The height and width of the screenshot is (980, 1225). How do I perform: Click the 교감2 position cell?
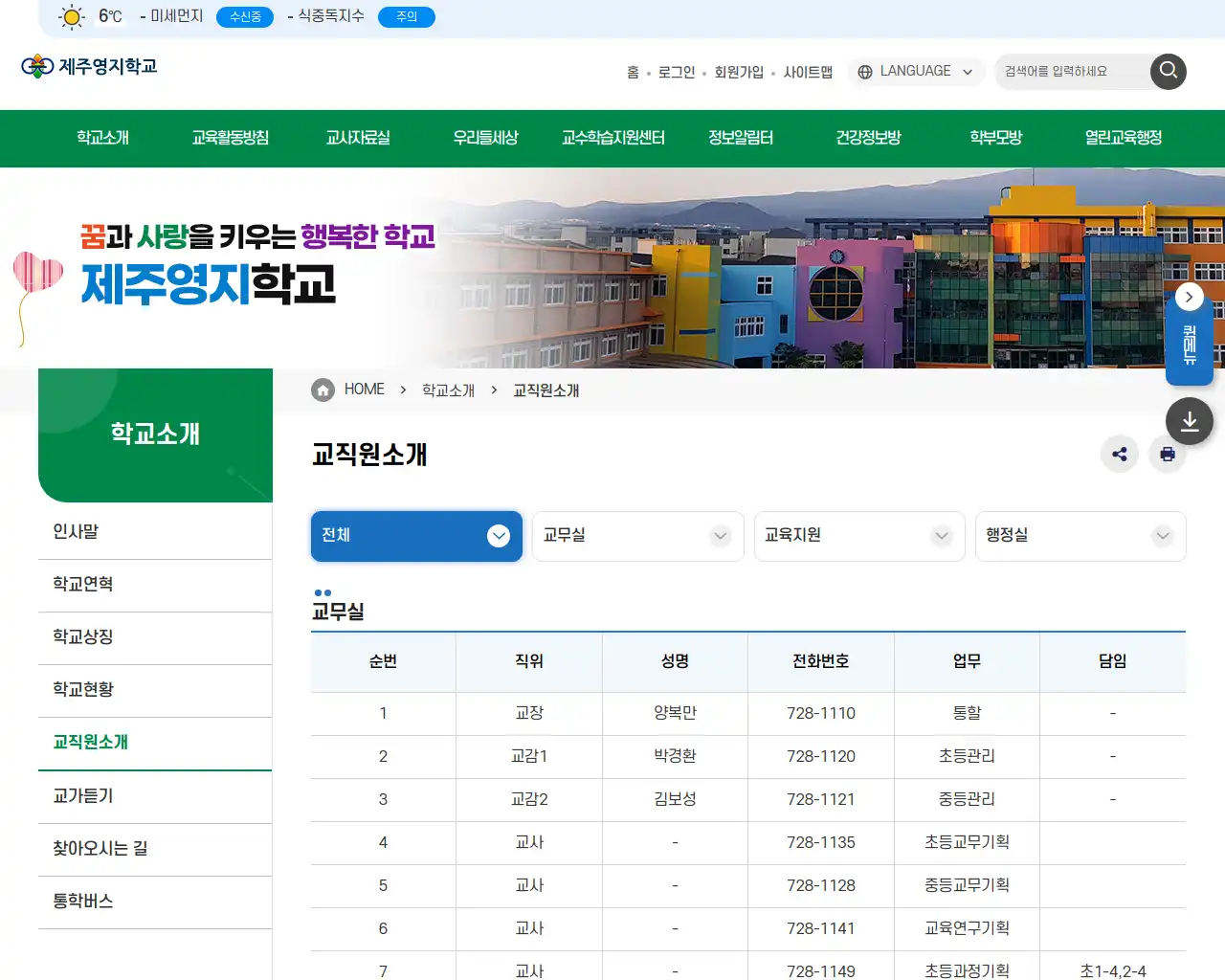tap(529, 799)
